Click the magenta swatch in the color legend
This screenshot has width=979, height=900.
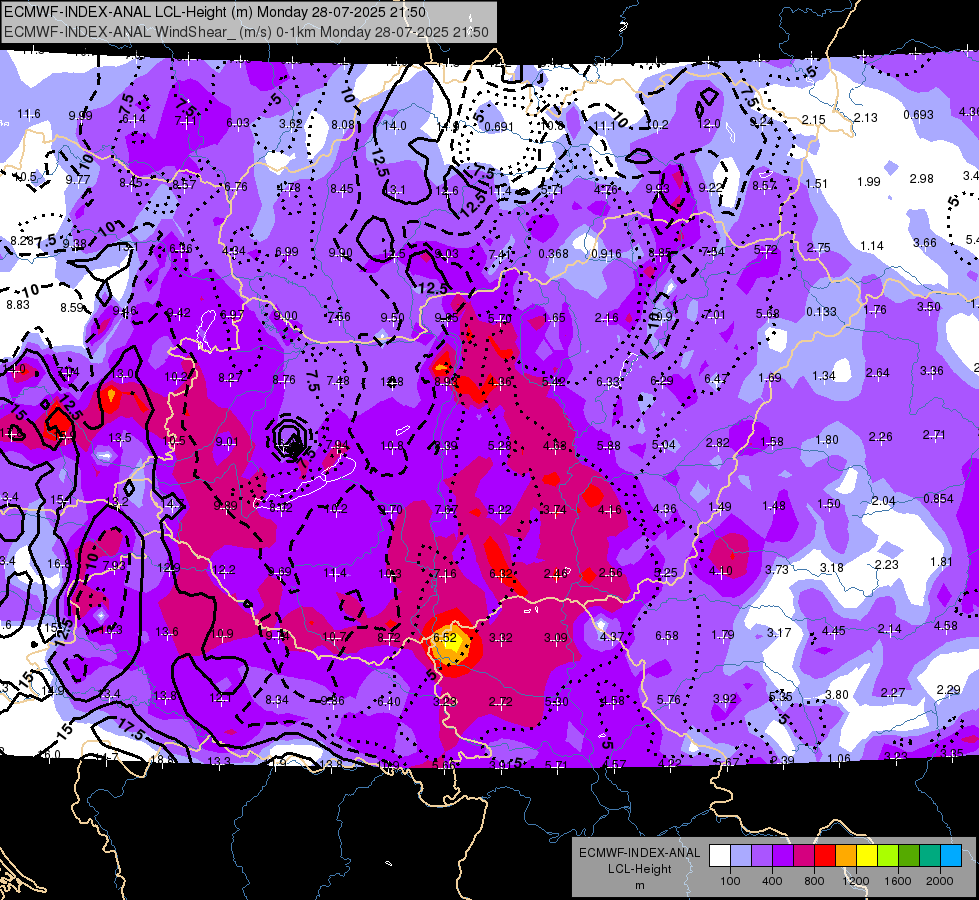(x=804, y=856)
